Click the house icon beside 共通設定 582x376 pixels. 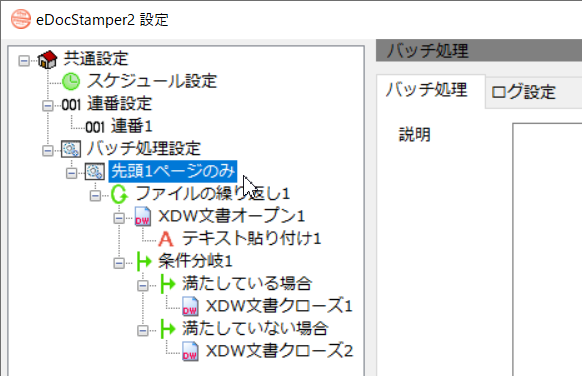point(47,60)
